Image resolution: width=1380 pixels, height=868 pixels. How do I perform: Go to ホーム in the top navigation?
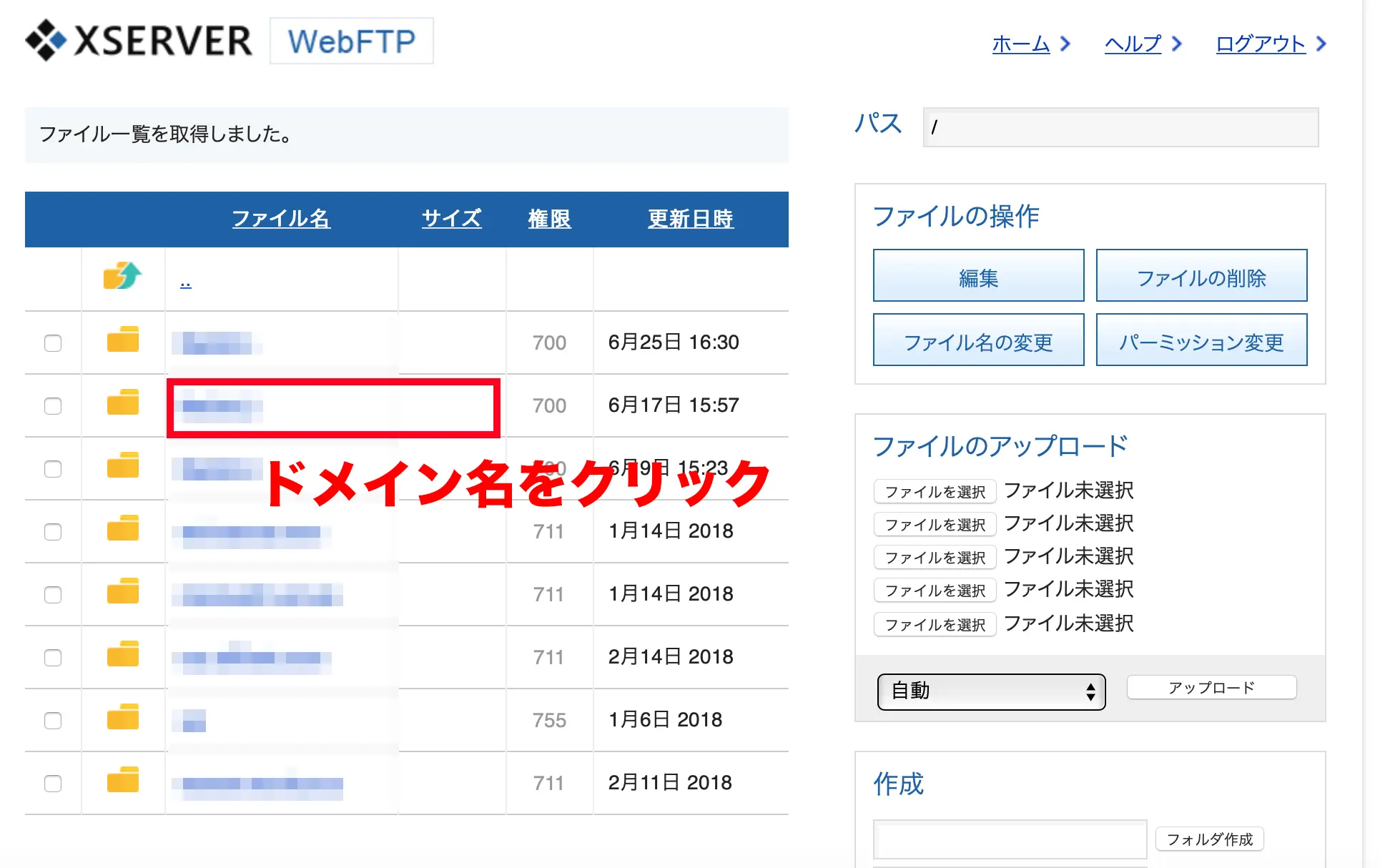click(1020, 44)
